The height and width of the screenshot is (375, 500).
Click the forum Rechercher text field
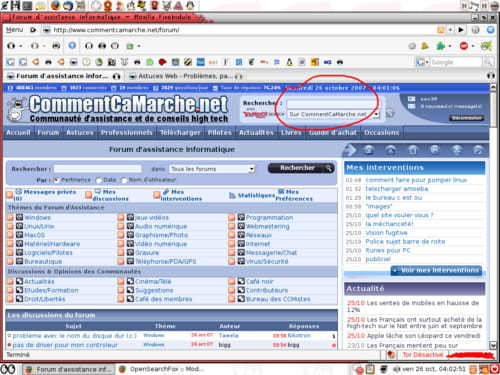pyautogui.click(x=98, y=169)
